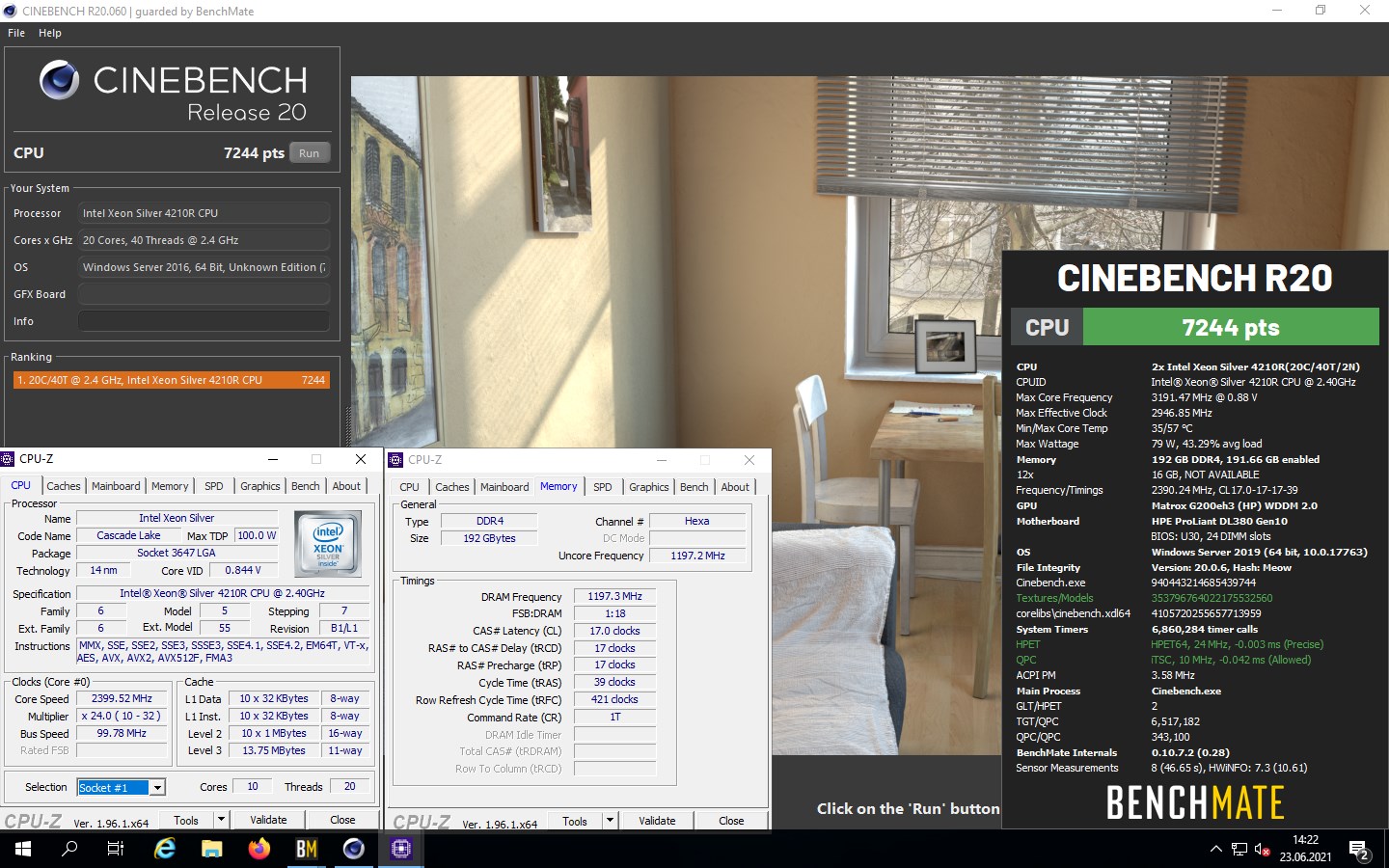Open About tab in left CPU-Z
1389x868 pixels.
point(346,486)
